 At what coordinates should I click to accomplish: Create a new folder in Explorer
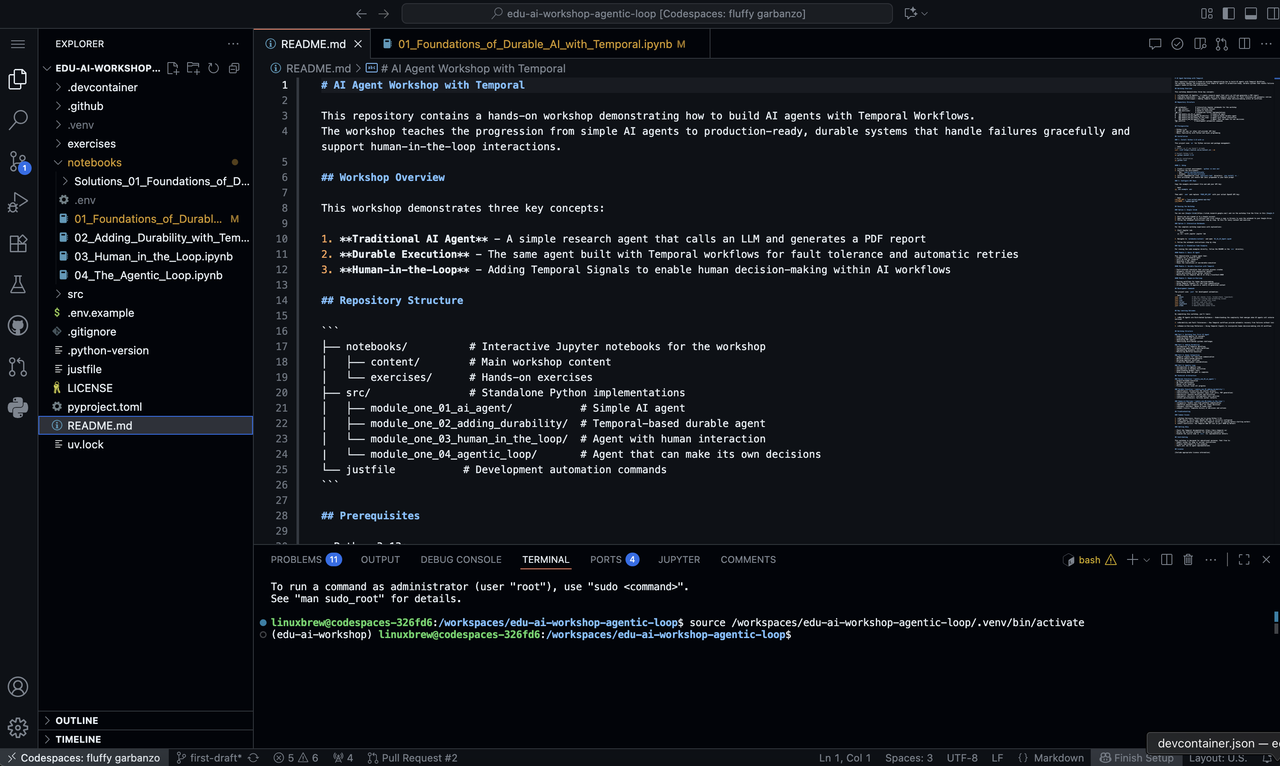pos(193,68)
